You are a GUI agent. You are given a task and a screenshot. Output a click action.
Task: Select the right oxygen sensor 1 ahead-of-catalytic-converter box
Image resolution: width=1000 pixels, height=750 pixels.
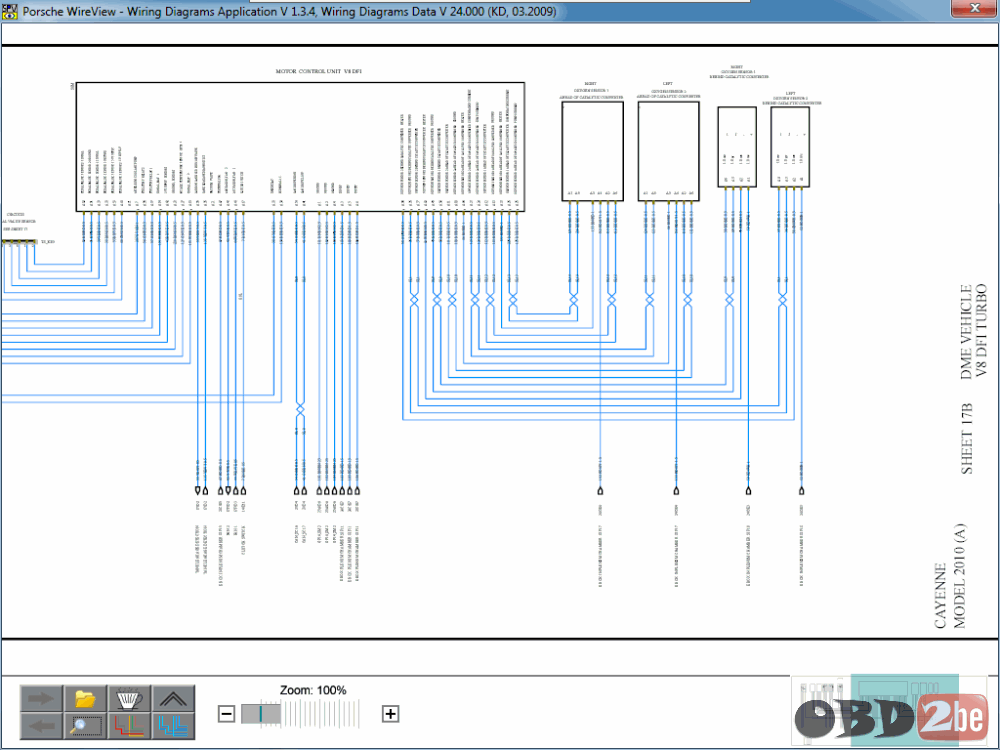592,151
